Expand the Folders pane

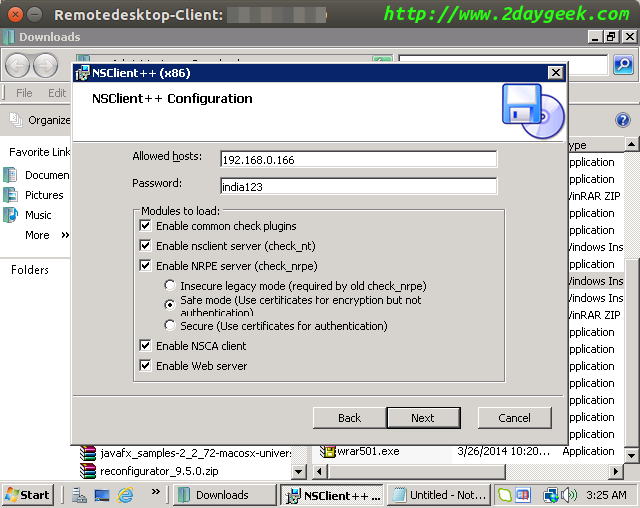point(30,270)
